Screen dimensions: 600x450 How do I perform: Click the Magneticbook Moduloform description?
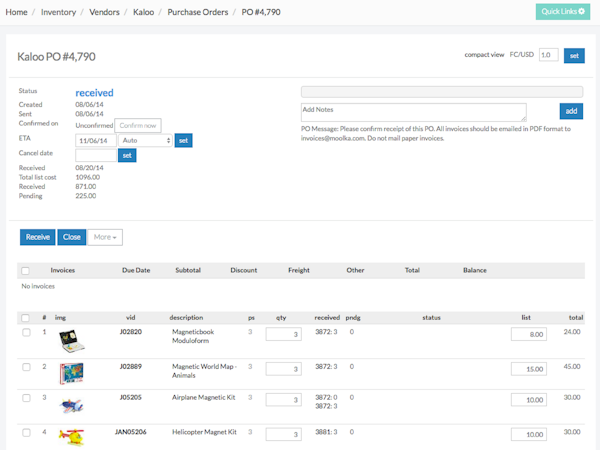point(193,336)
